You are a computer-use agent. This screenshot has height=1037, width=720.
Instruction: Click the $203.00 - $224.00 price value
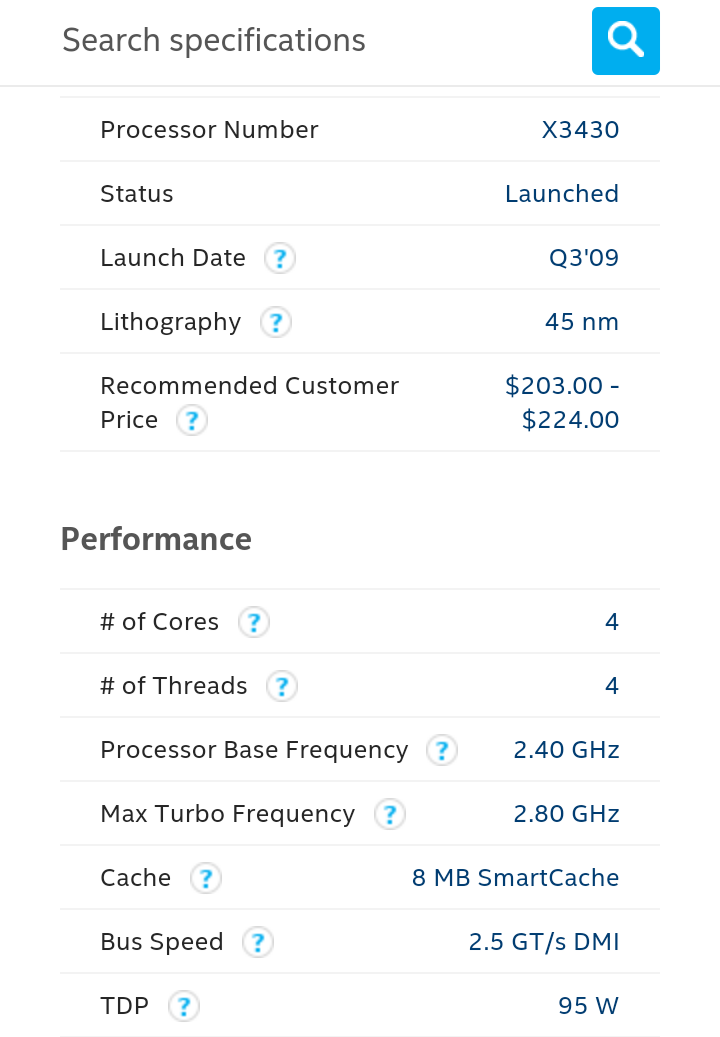(562, 403)
